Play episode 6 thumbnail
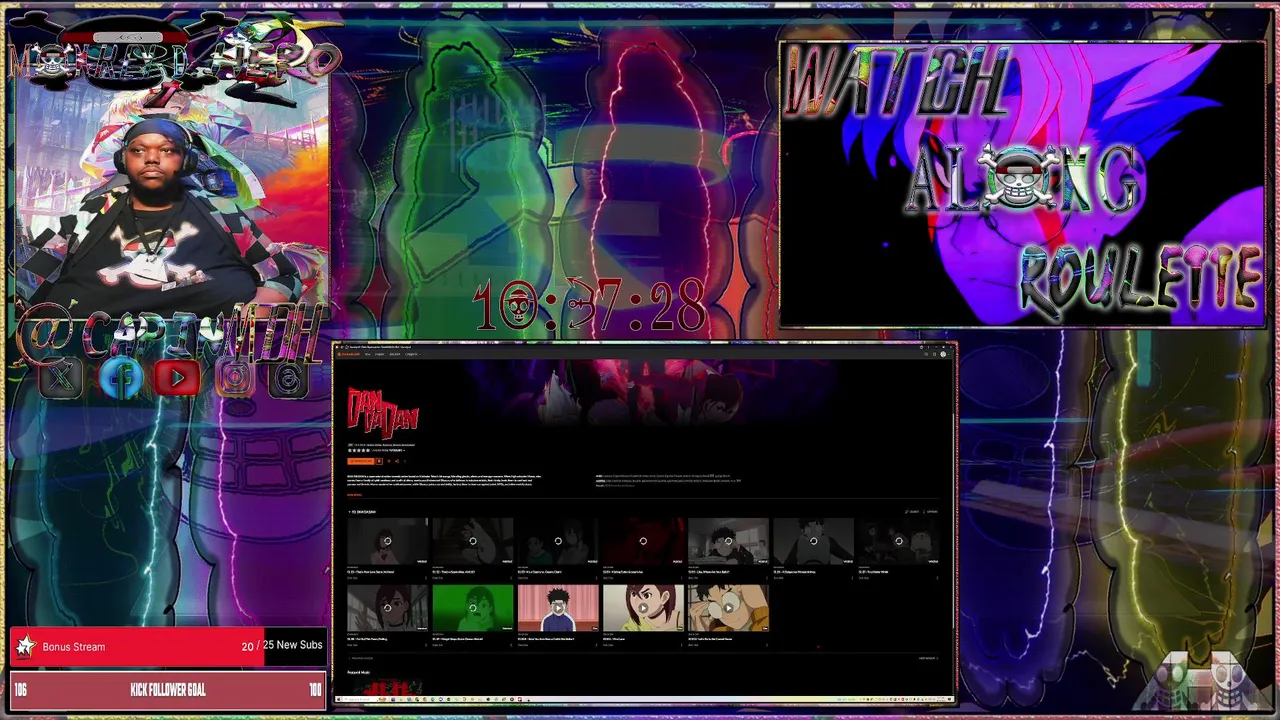Screen dimensions: 1280x720 [x=814, y=541]
